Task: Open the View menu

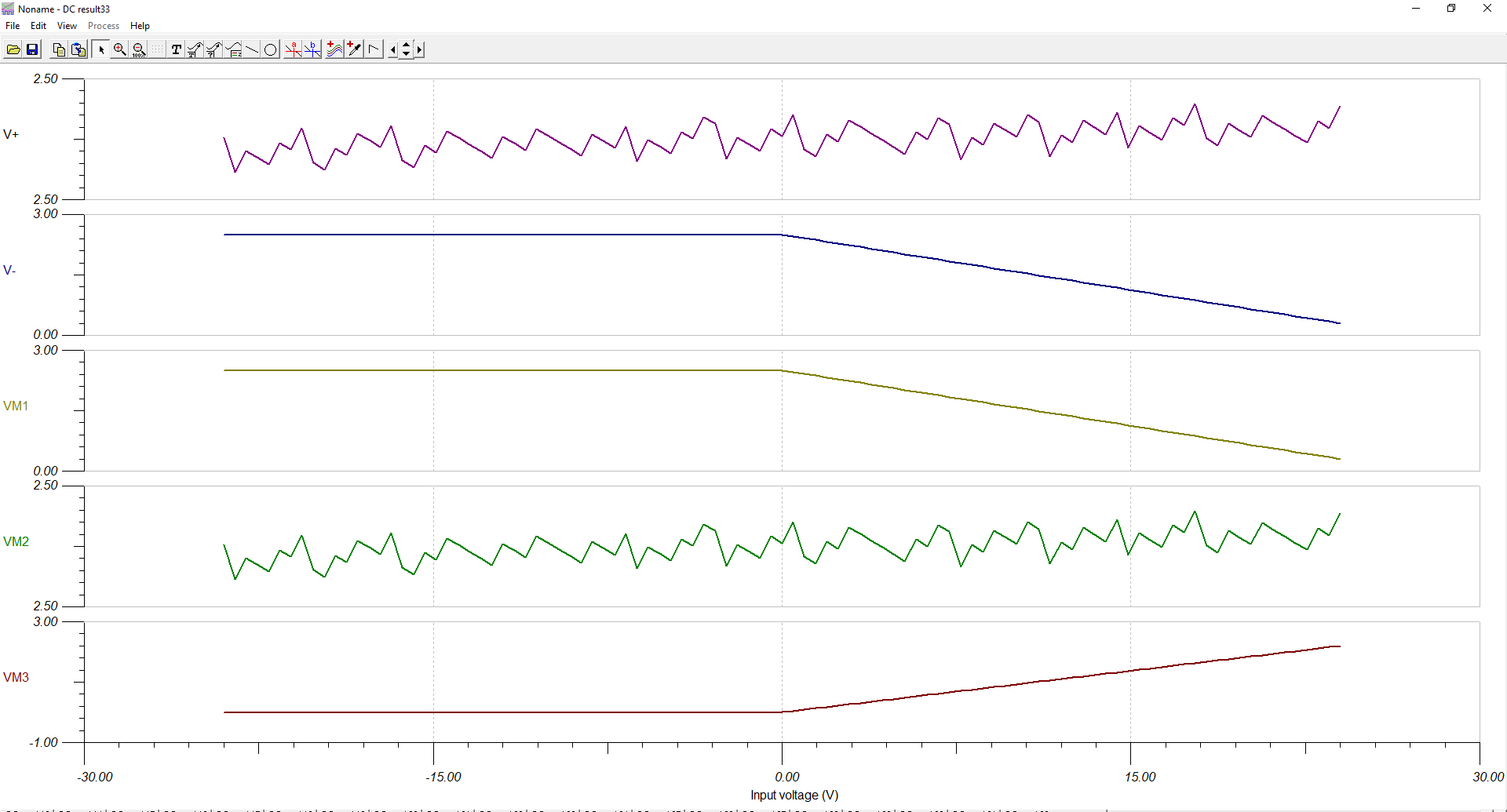Action: click(x=67, y=26)
